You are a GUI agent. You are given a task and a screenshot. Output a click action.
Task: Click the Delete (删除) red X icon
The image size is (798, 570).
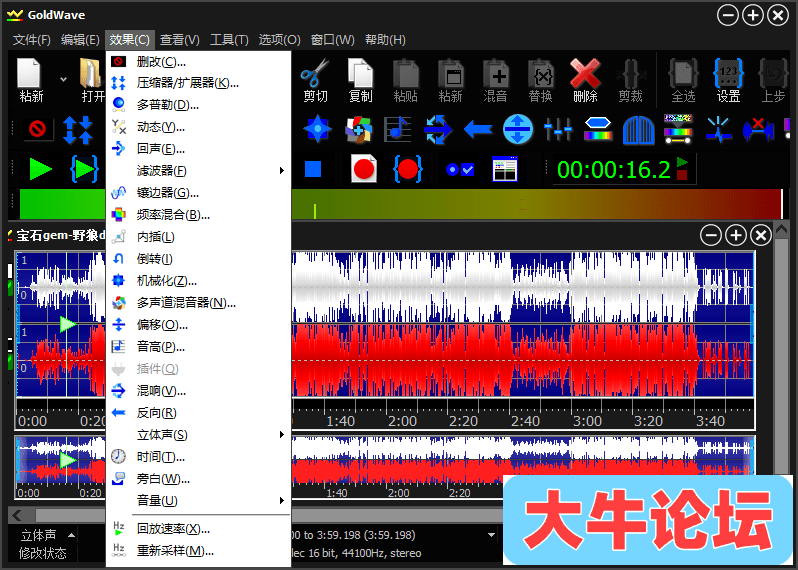coord(585,74)
